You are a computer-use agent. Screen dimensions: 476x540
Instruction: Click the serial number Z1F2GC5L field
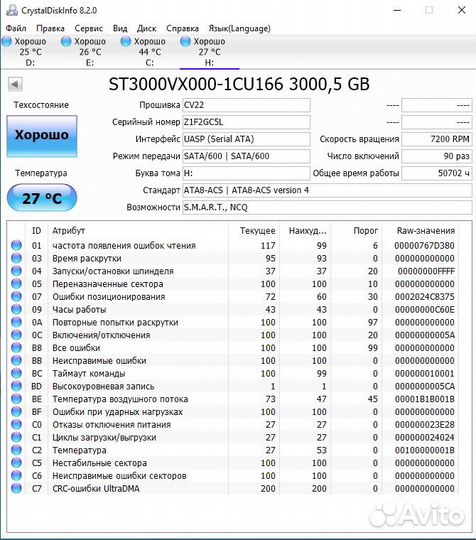pos(246,122)
